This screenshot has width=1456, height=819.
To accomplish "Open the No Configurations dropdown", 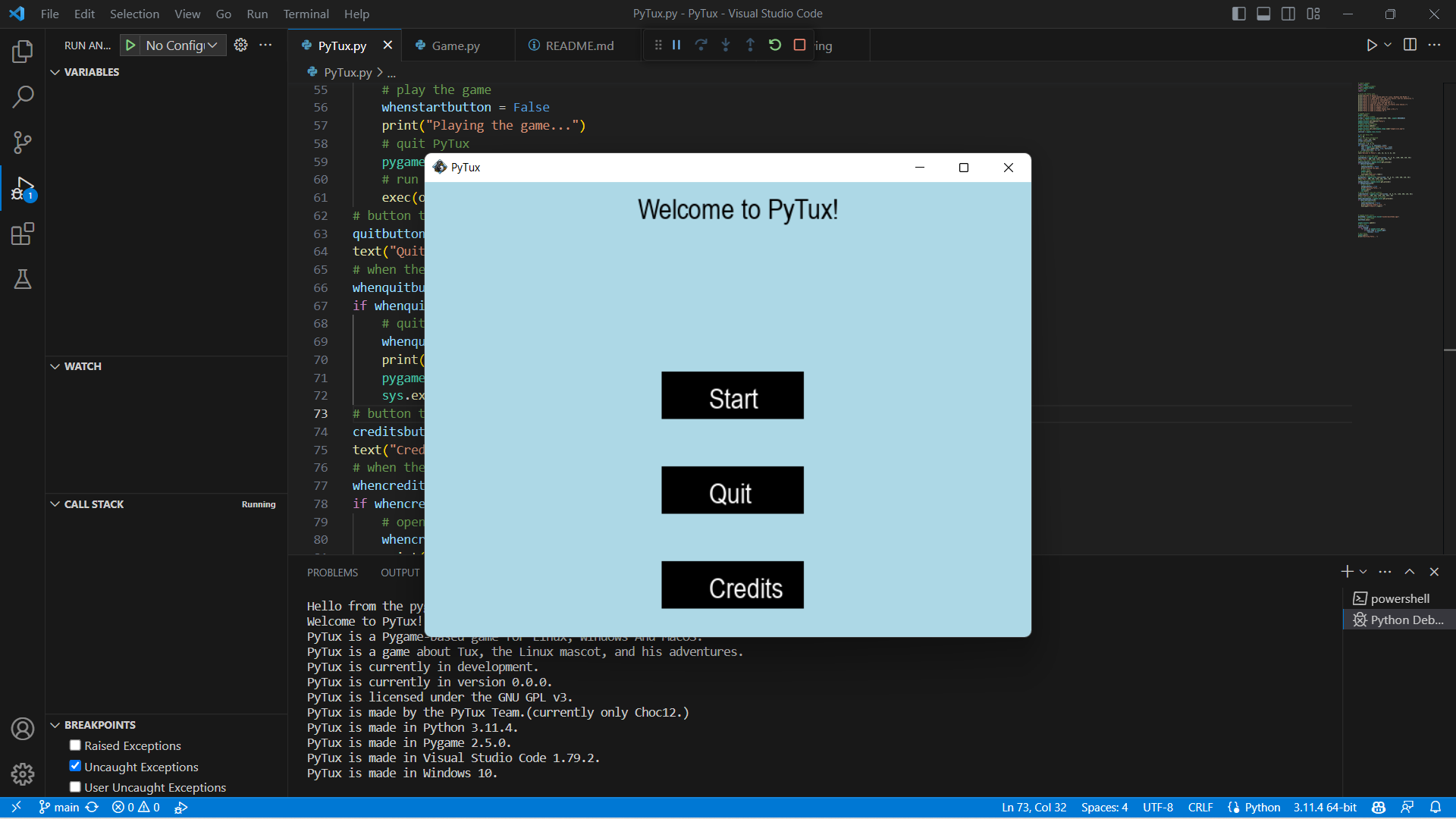I will coord(182,45).
